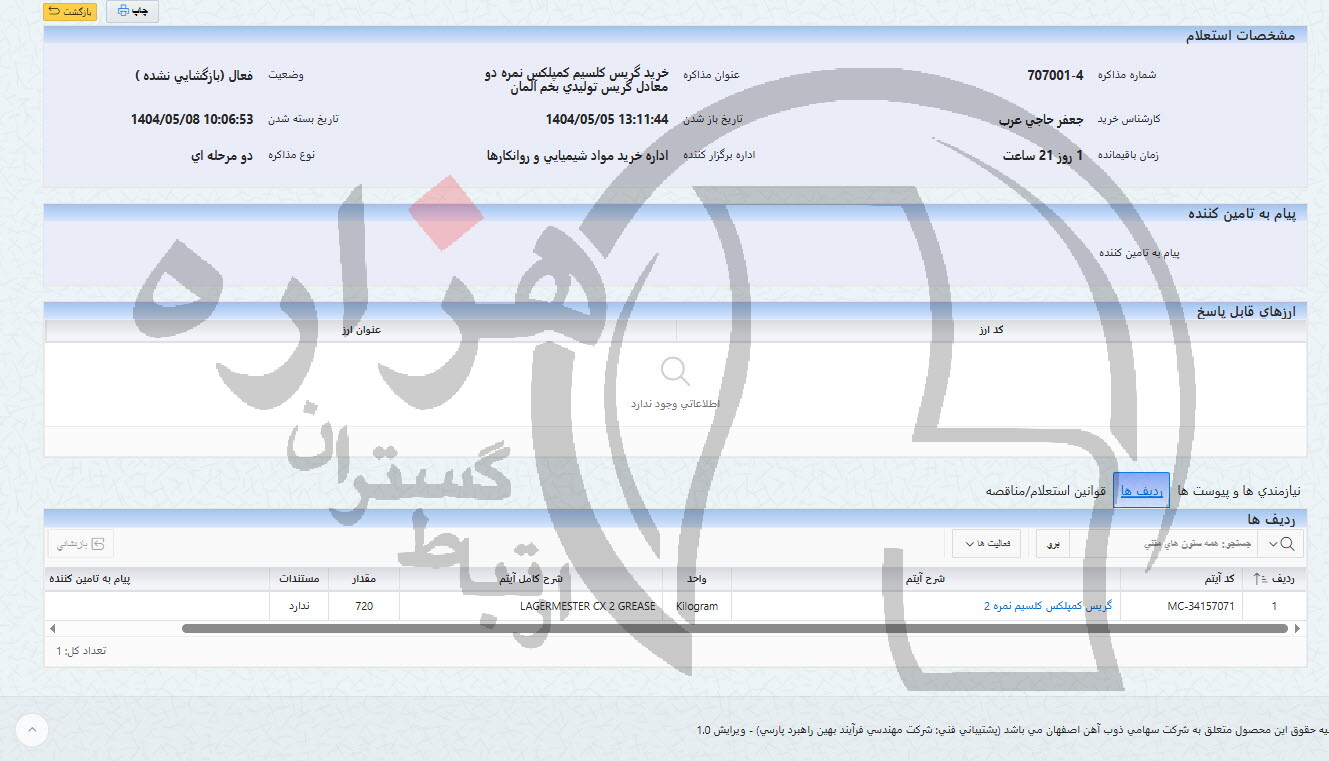1329x761 pixels.
Task: Click the بازشانی refresh icon below the grid
Action: coord(98,543)
